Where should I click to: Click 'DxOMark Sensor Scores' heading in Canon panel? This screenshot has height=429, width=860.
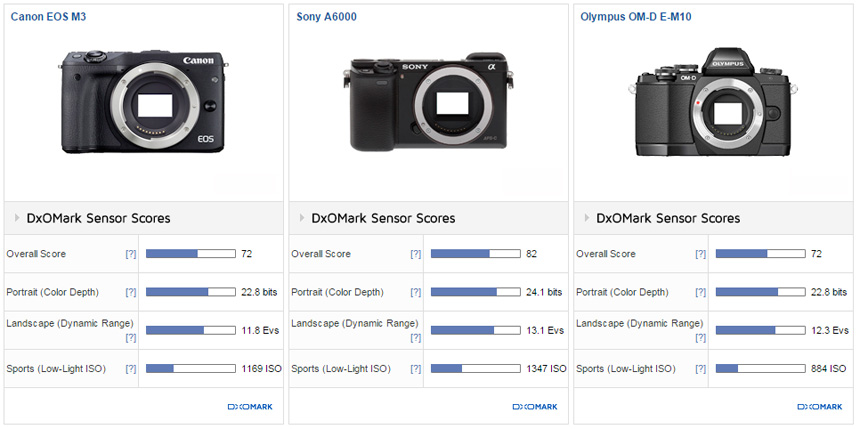click(99, 218)
